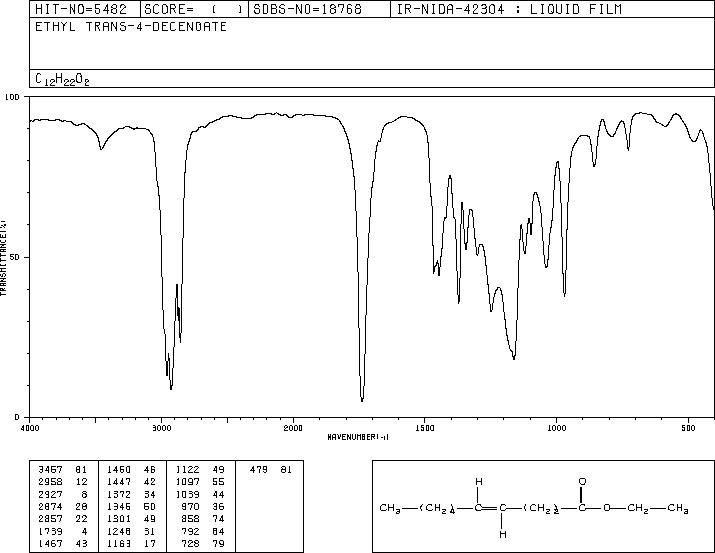Click the 4000 tick label on x-axis
Image resolution: width=715 pixels, height=553 pixels.
(x=30, y=428)
